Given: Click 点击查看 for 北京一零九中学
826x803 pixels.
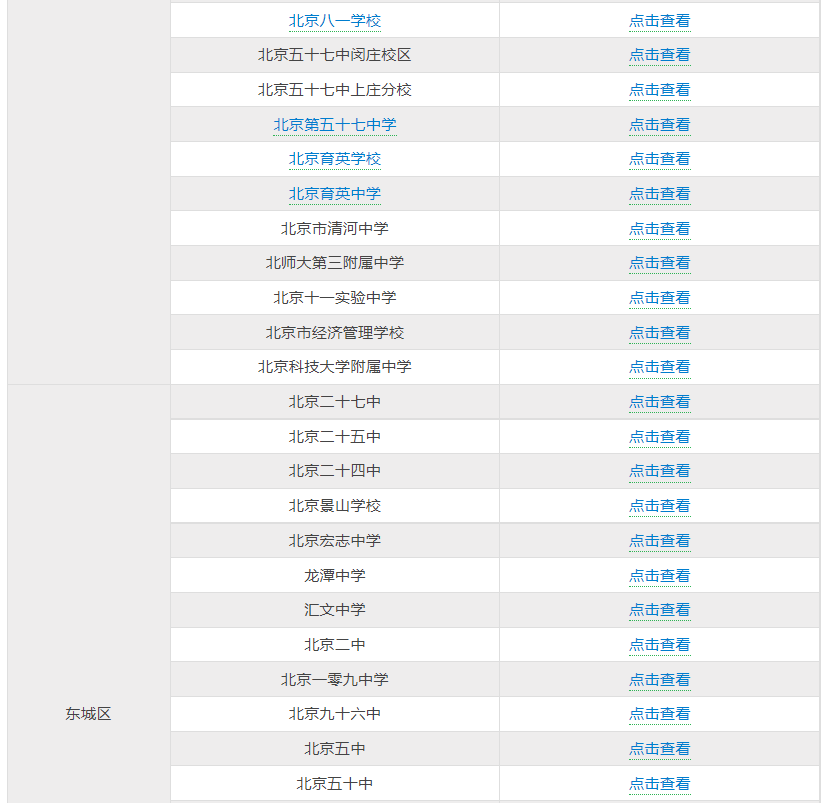Looking at the screenshot, I should [660, 680].
